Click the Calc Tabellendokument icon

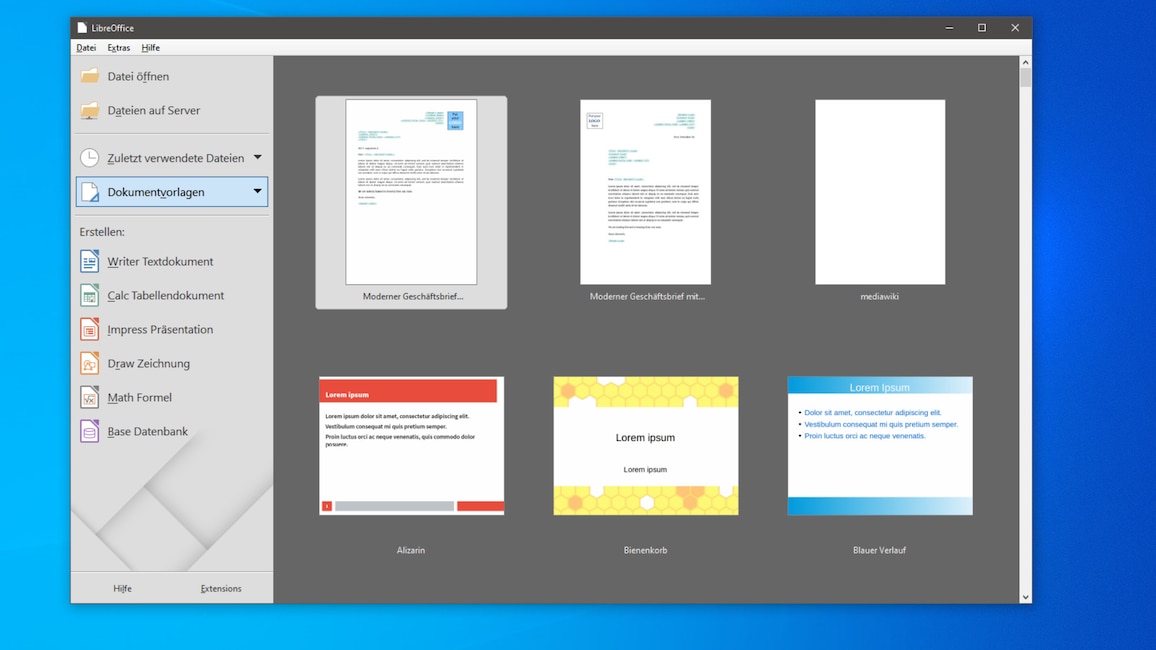point(89,296)
